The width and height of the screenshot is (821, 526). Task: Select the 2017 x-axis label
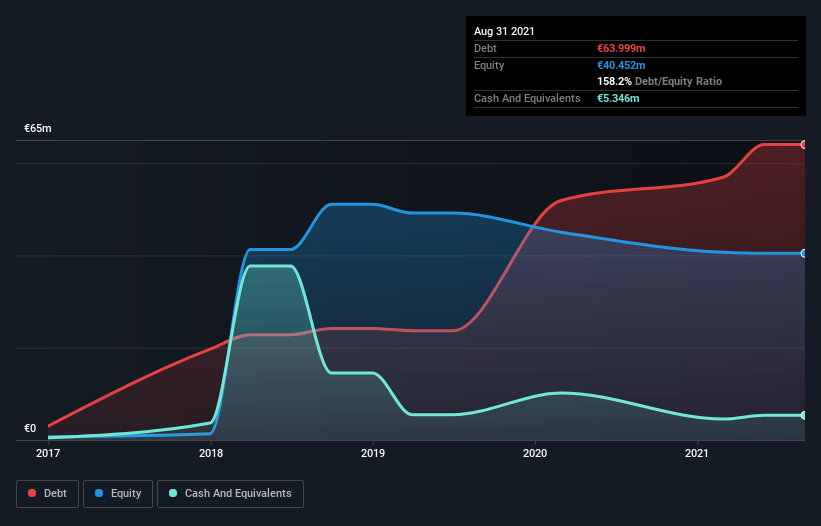(x=48, y=453)
